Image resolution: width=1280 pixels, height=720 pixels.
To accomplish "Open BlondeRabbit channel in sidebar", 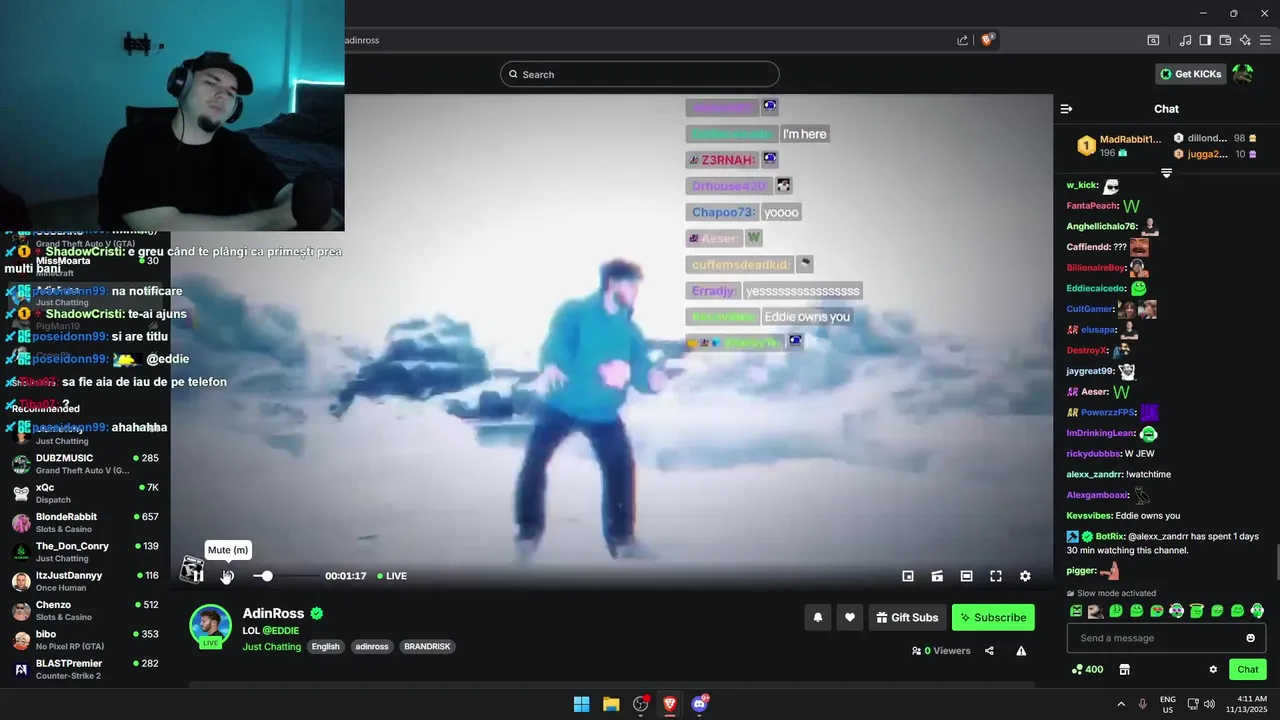I will click(85, 523).
